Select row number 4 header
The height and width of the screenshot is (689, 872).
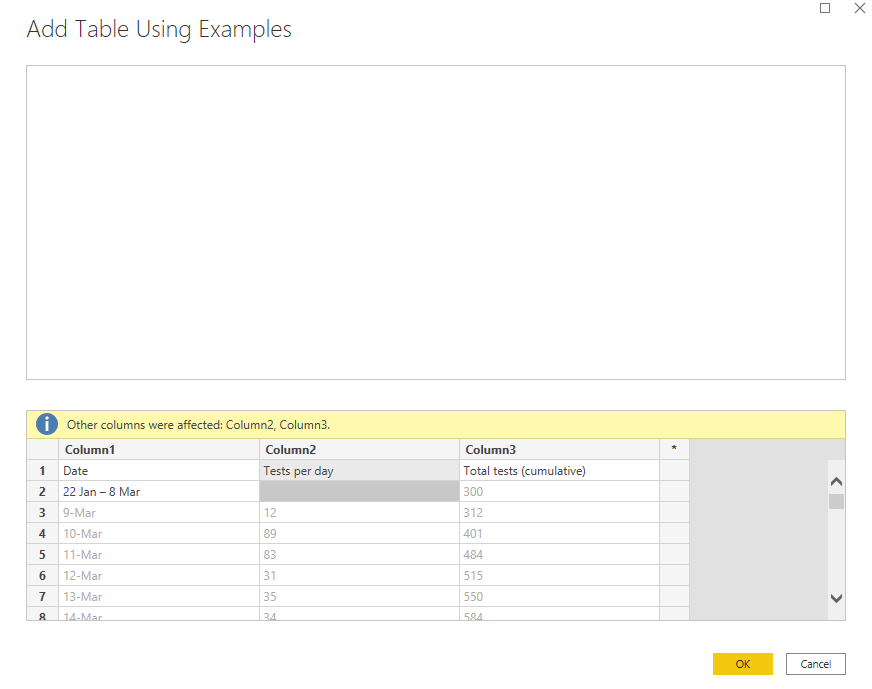(x=42, y=534)
